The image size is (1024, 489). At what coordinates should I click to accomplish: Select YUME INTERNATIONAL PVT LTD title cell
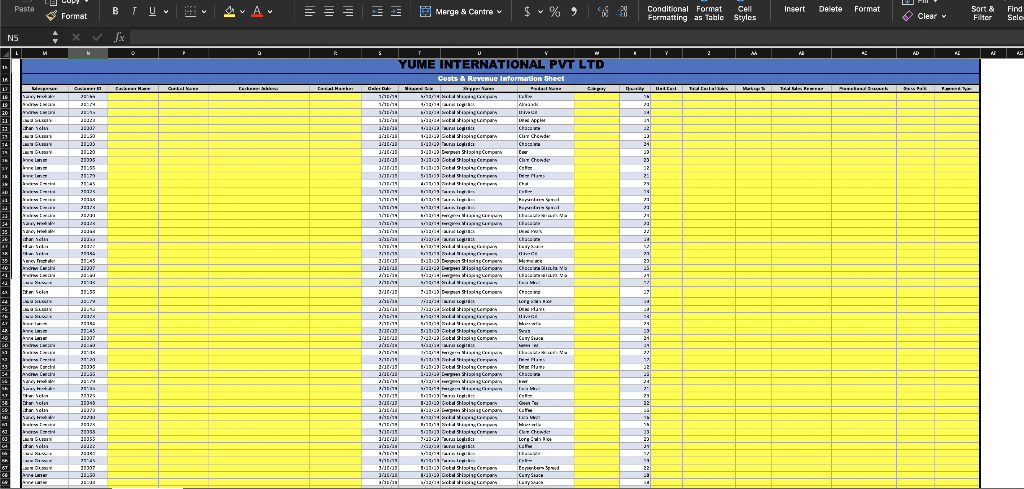tap(501, 65)
